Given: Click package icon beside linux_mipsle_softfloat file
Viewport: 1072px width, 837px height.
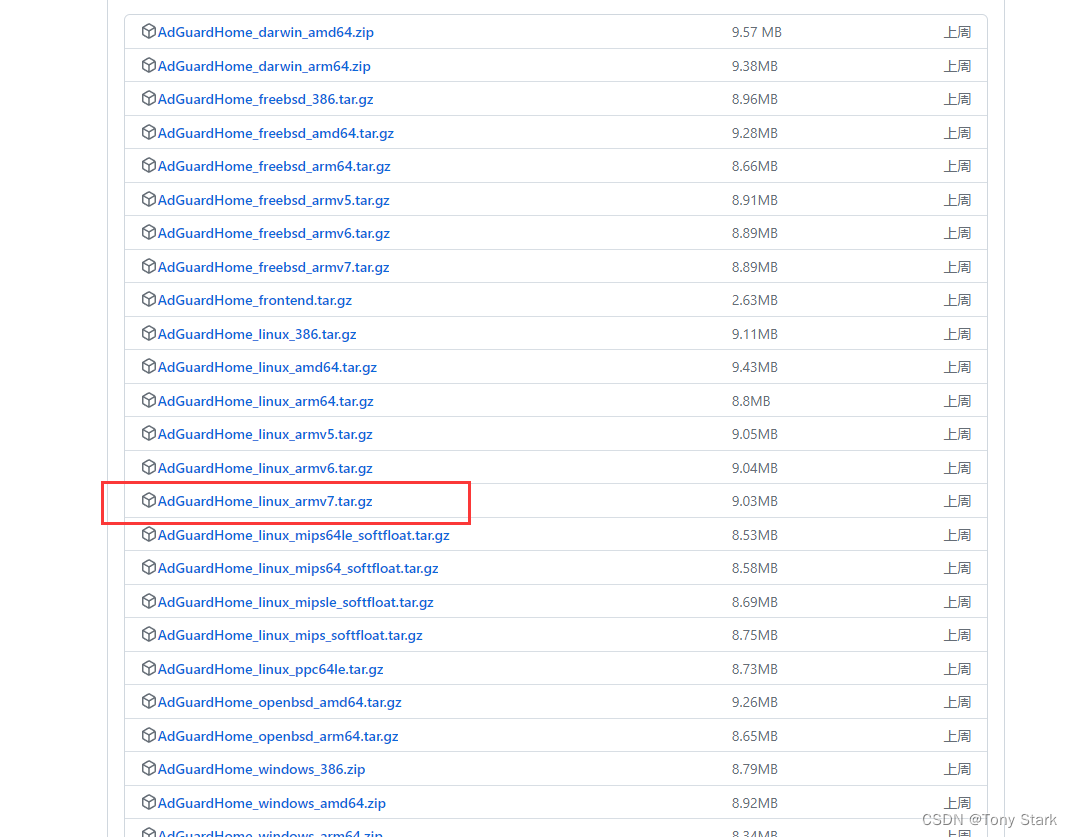Looking at the screenshot, I should (x=148, y=601).
